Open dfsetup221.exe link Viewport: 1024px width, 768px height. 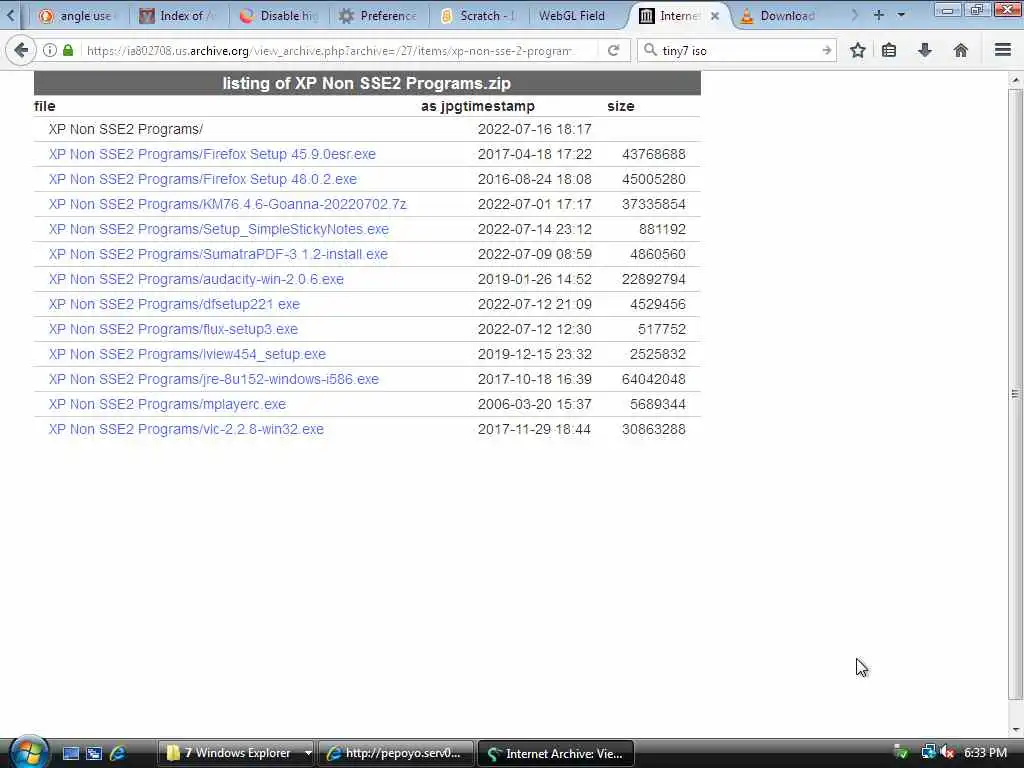tap(174, 304)
